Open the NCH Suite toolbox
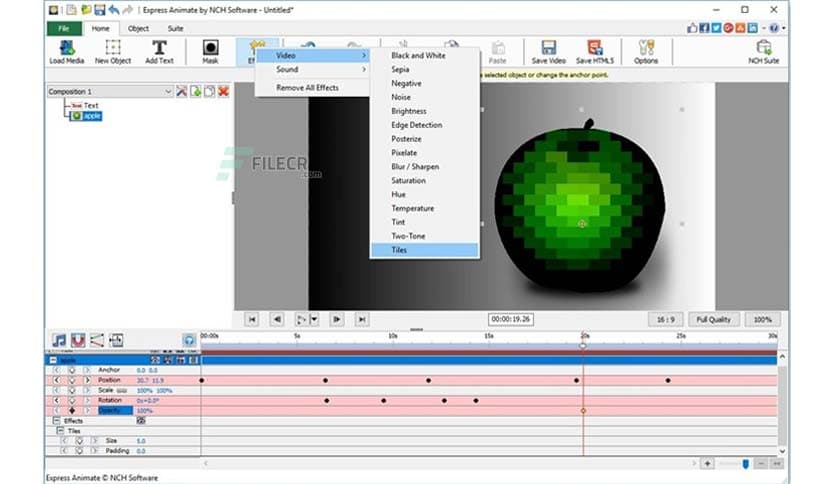The height and width of the screenshot is (484, 836). 763,52
